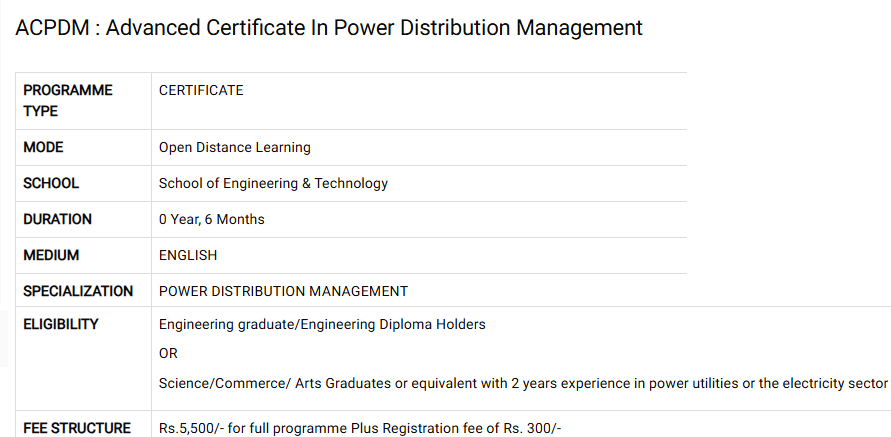This screenshot has height=437, width=891.
Task: Click the 0 Year, 6 Months value
Action: click(x=211, y=219)
